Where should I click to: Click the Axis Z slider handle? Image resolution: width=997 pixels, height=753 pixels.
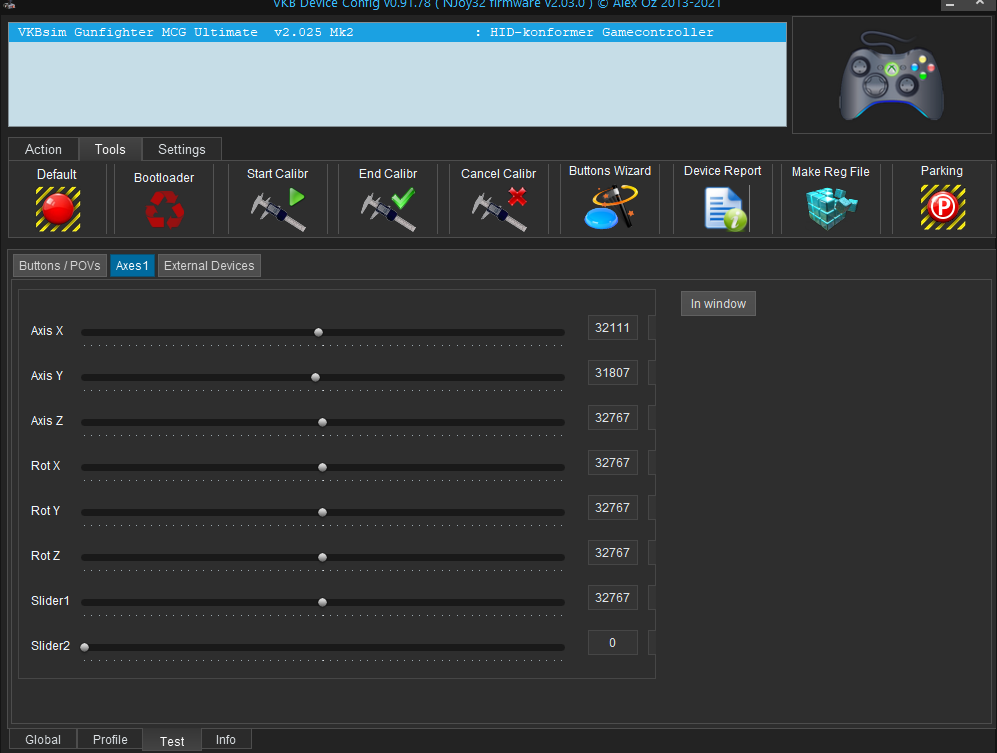[322, 422]
